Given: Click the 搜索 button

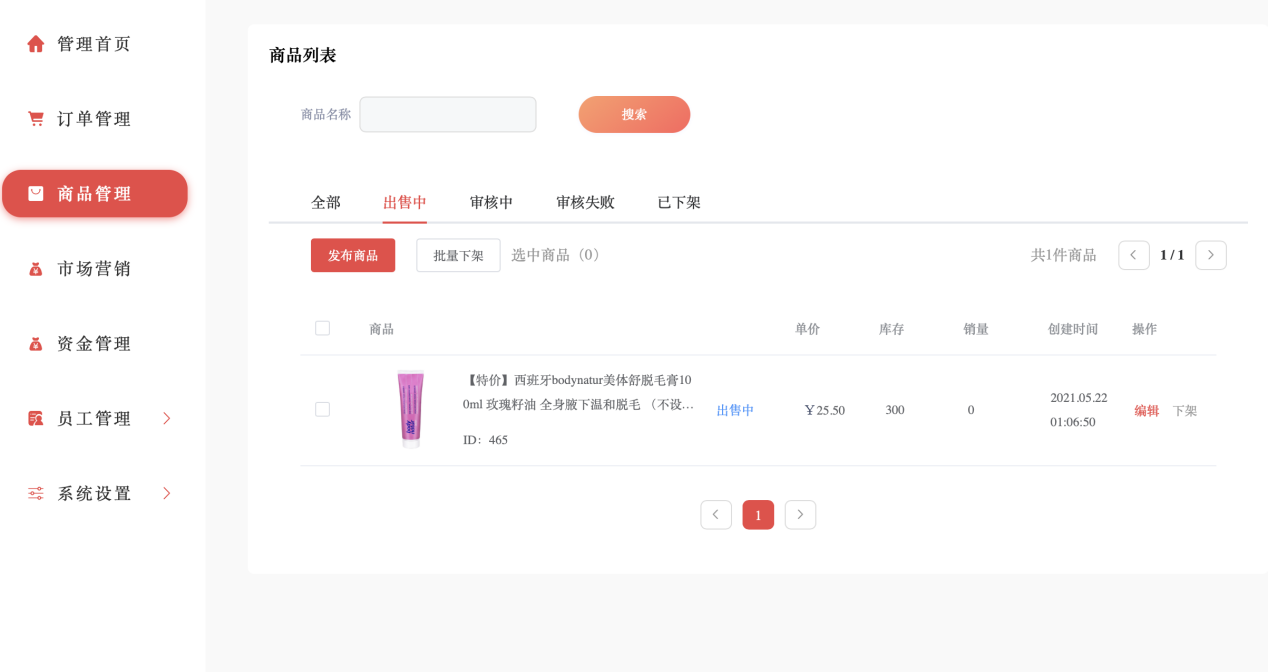Looking at the screenshot, I should click(x=634, y=114).
